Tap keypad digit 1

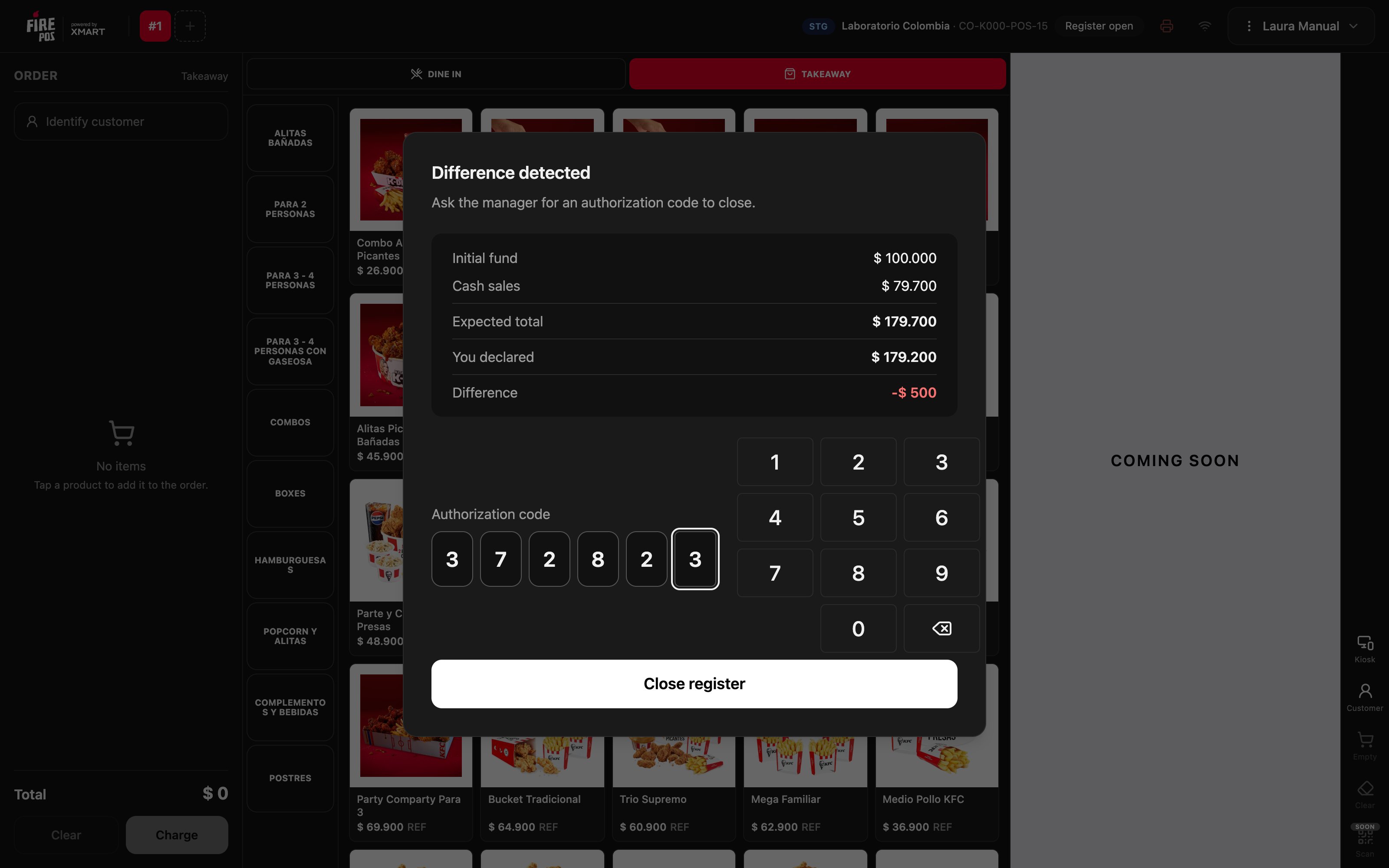[x=775, y=462]
